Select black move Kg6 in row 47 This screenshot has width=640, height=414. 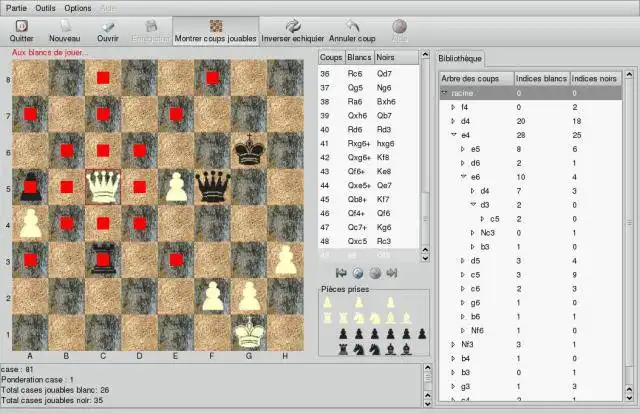click(x=384, y=227)
